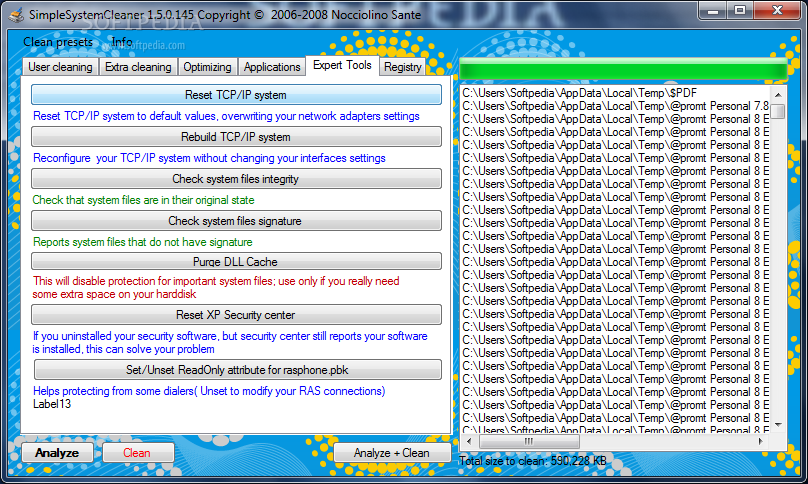This screenshot has width=808, height=484.
Task: Click the horizontal scroll left arrow
Action: click(x=468, y=441)
